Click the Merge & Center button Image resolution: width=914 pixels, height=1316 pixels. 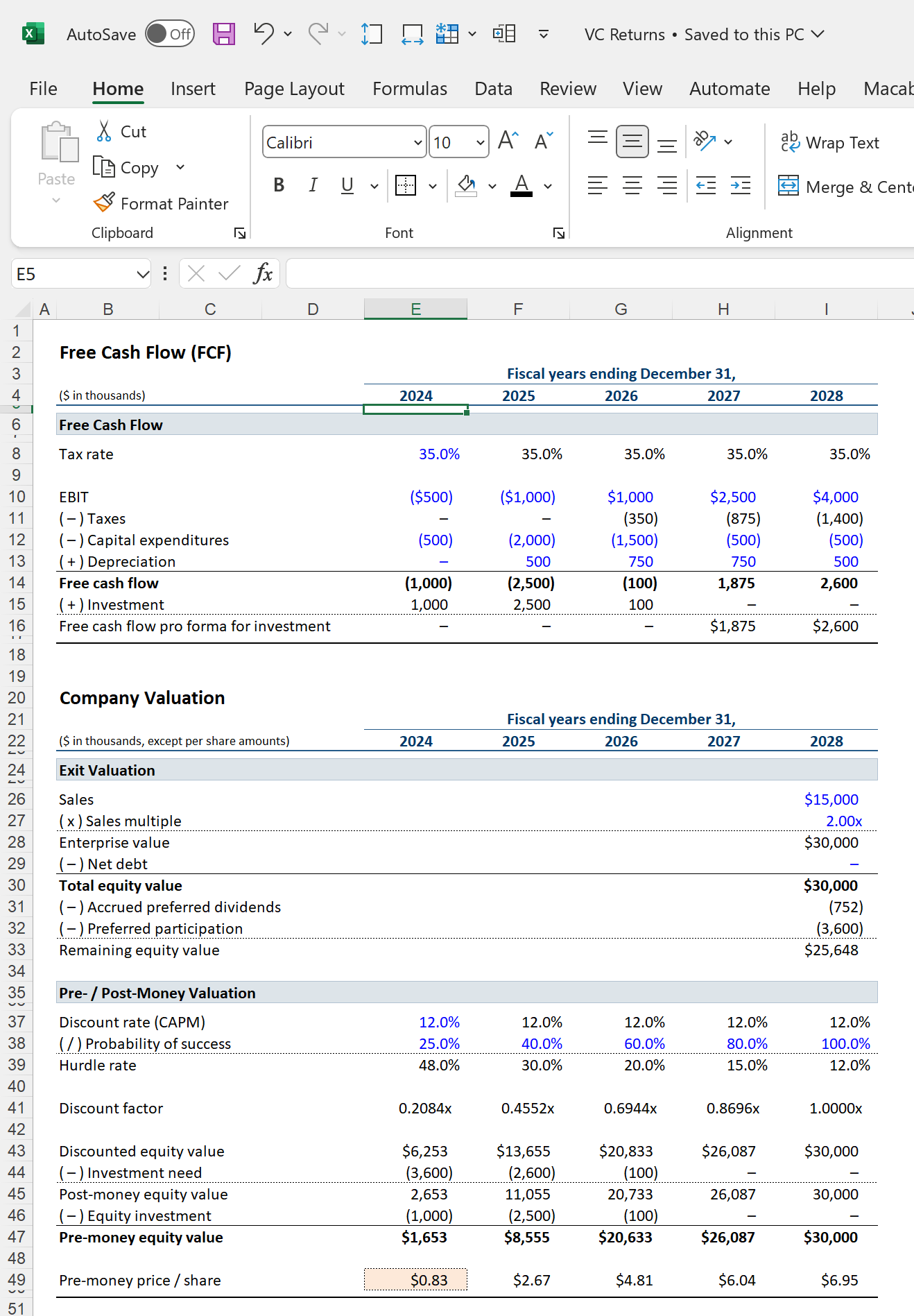tap(845, 187)
